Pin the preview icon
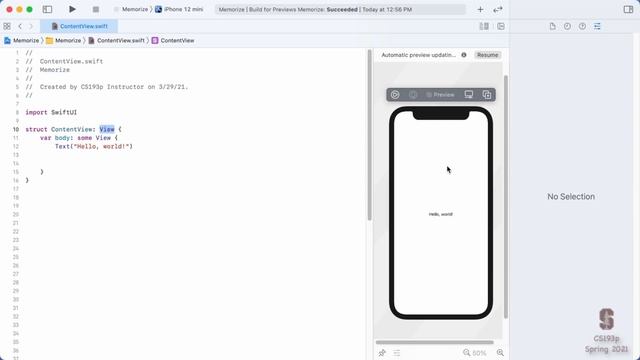 [x=382, y=353]
